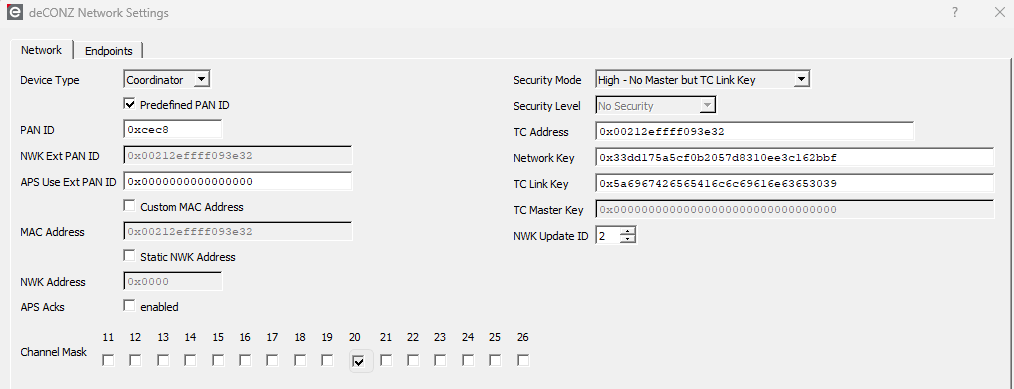Screen dimensions: 1014x389
Task: Tick the Static NWK Address checkbox
Action: (x=129, y=256)
